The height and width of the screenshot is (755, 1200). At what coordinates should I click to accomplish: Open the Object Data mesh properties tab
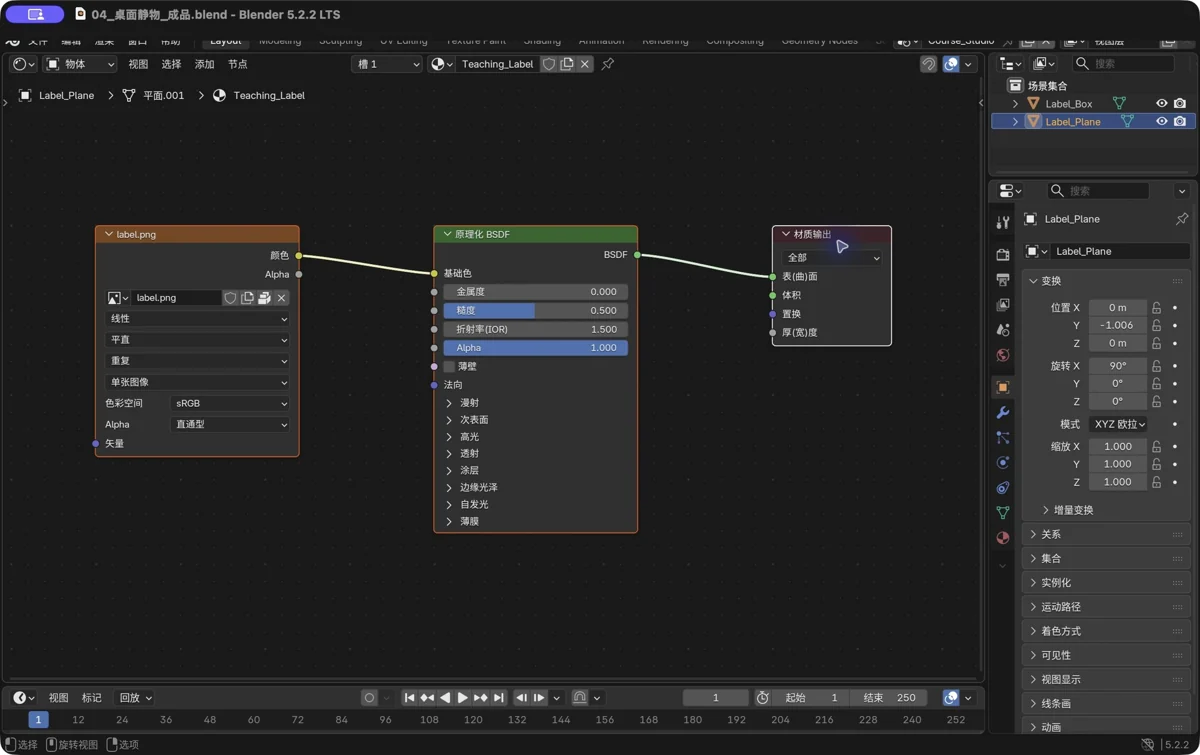(1003, 512)
